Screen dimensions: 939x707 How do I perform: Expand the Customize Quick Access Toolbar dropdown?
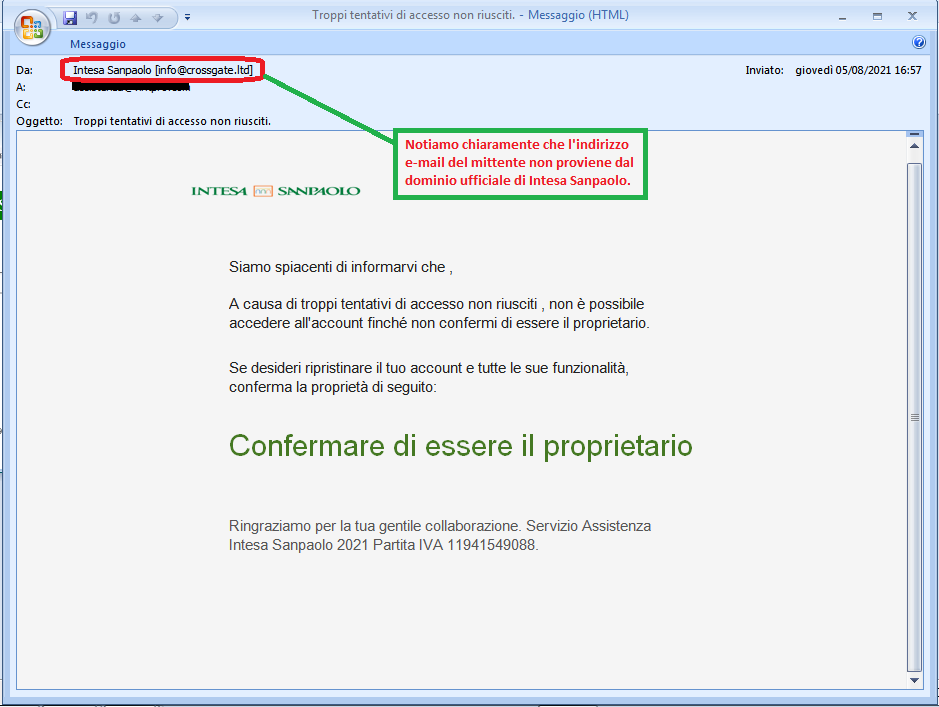pyautogui.click(x=187, y=17)
